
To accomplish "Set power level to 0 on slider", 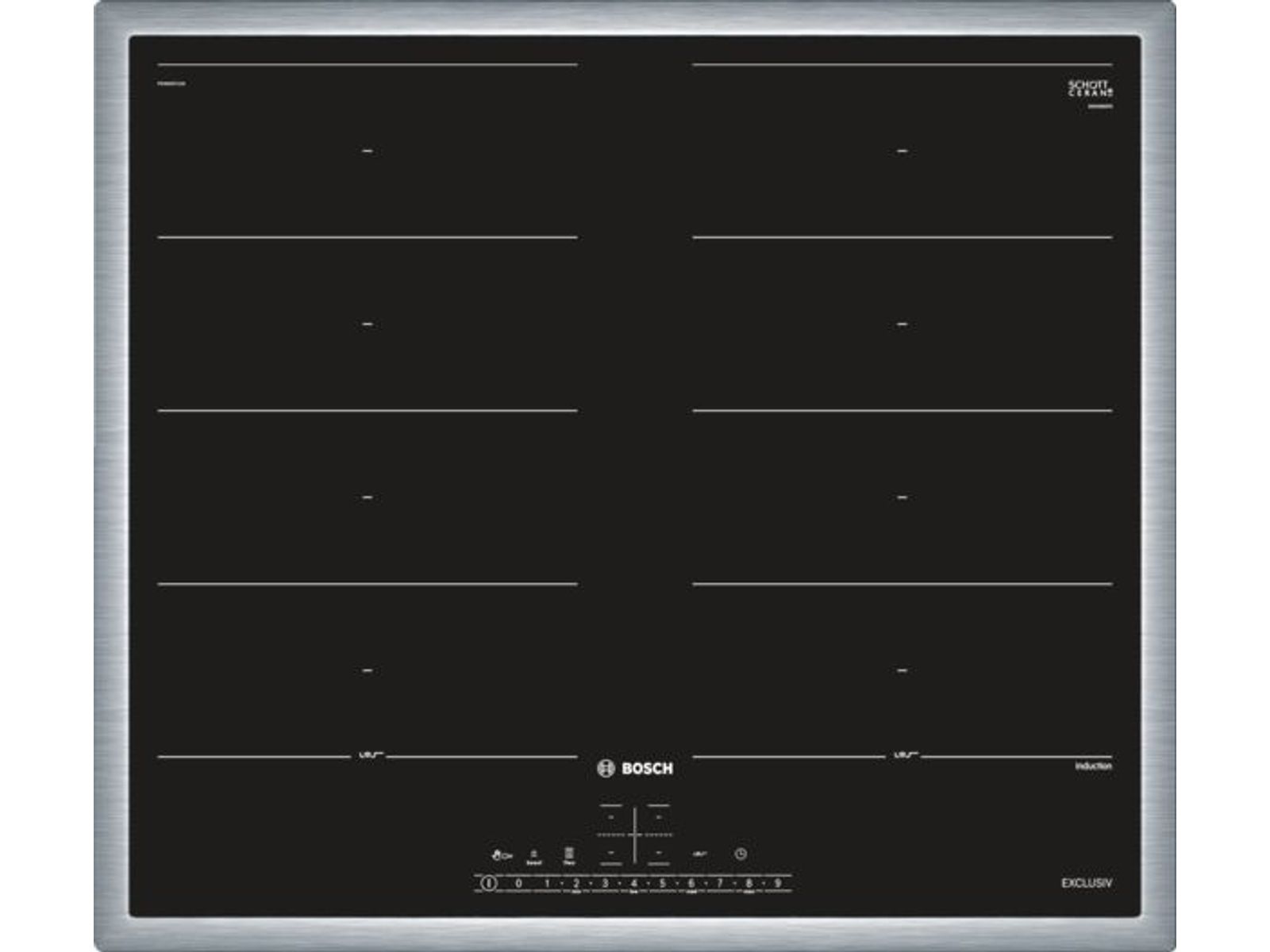I will click(x=518, y=883).
